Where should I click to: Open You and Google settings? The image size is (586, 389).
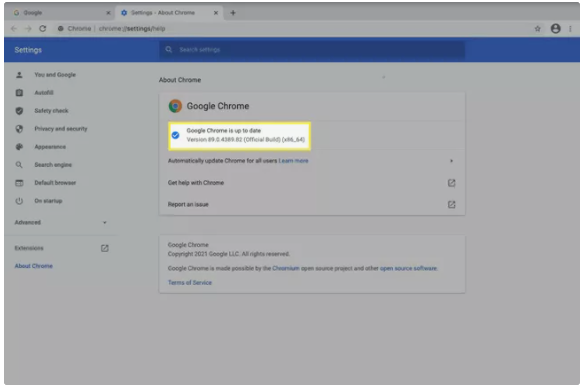(55, 75)
